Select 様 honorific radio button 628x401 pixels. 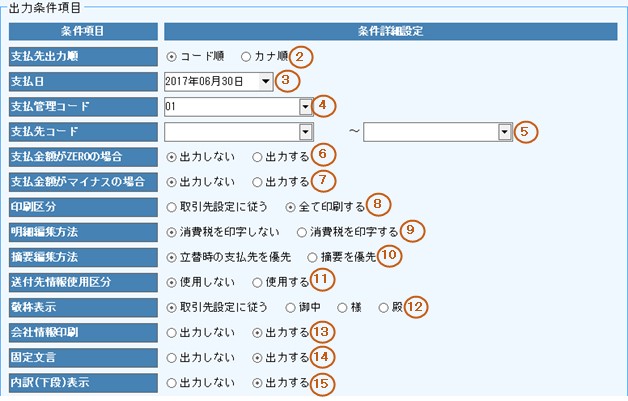tap(344, 306)
